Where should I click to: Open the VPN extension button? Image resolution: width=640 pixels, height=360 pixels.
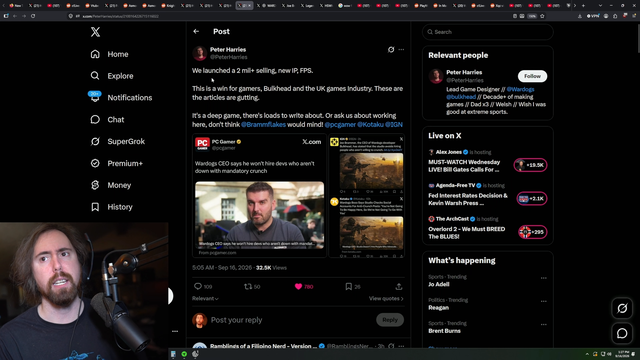593,16
